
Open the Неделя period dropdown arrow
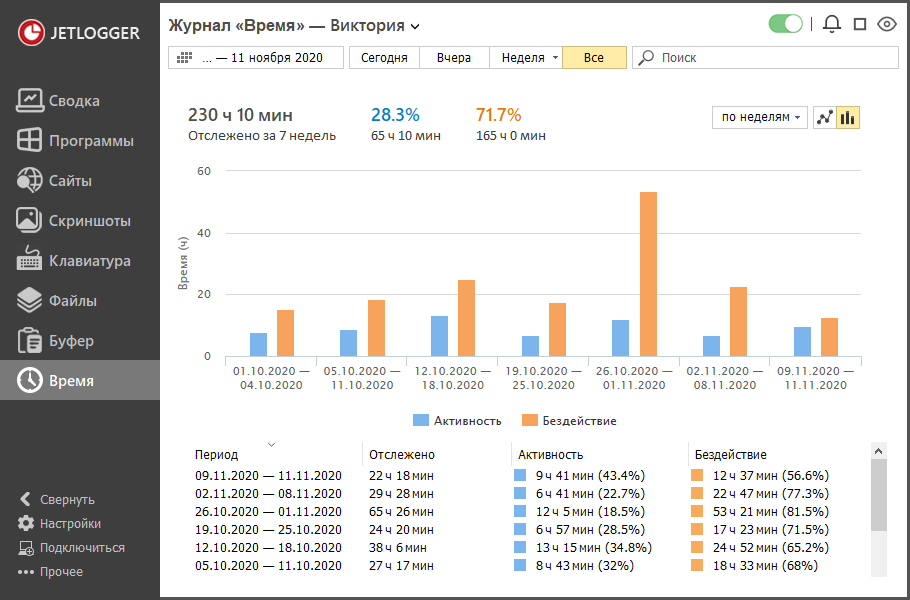[x=555, y=58]
